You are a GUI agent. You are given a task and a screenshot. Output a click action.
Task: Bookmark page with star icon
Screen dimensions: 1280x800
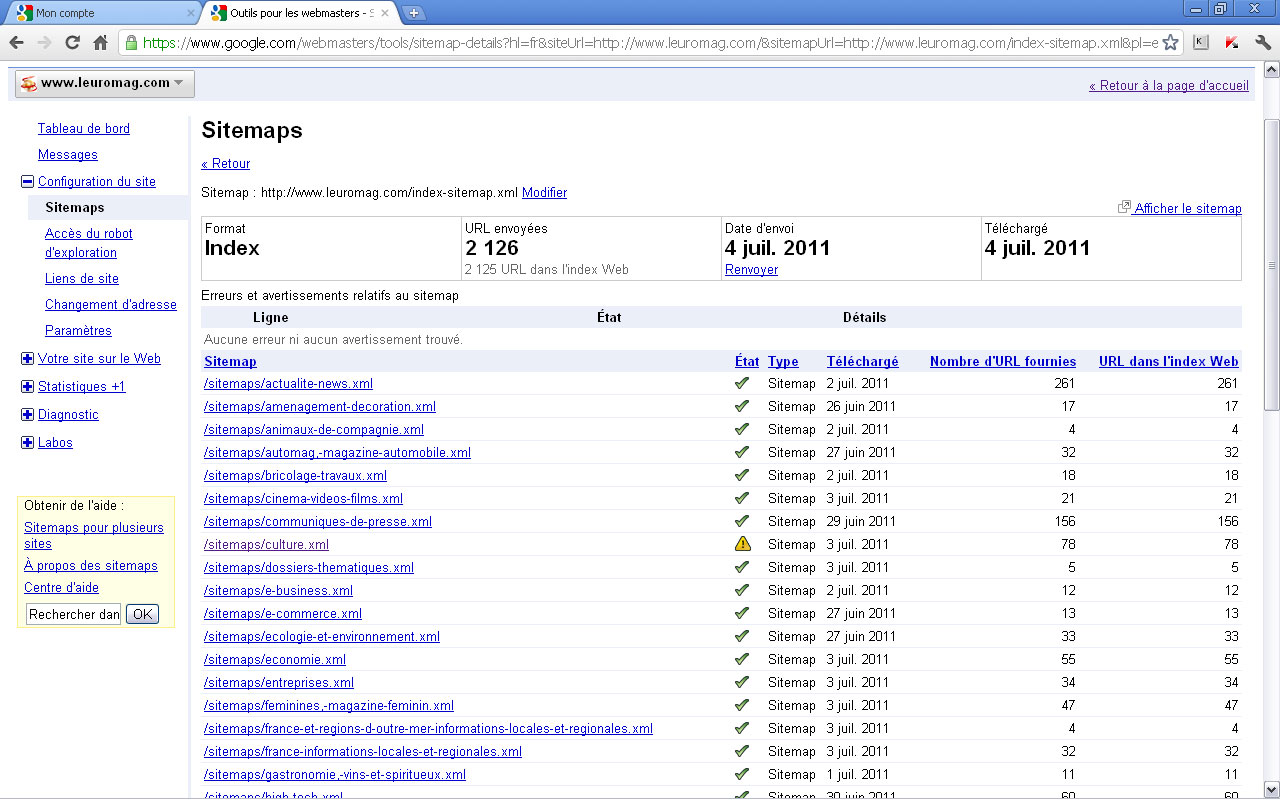pyautogui.click(x=1170, y=43)
